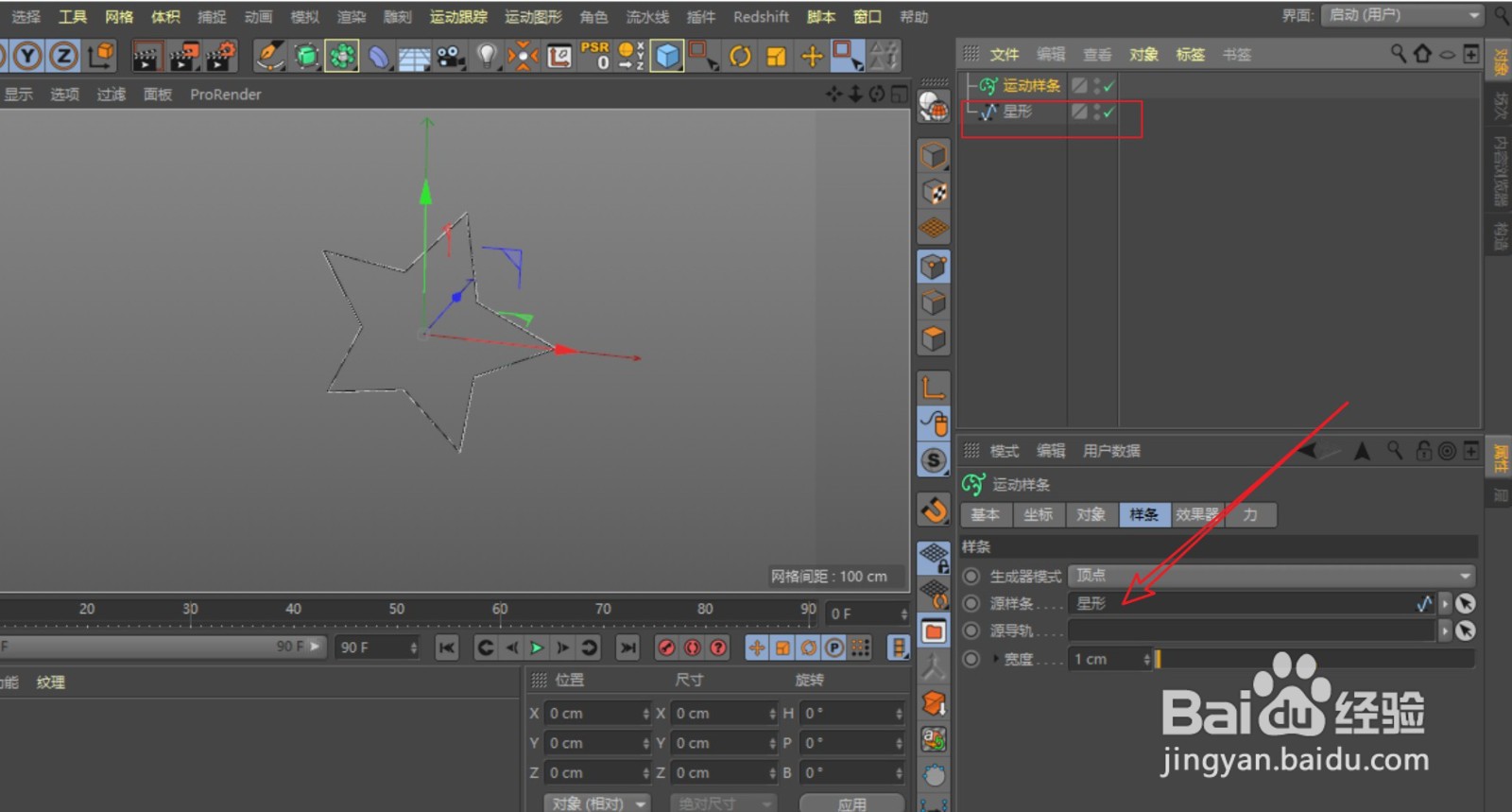Enable texture mode checkered cube icon
1512x812 pixels.
click(934, 193)
